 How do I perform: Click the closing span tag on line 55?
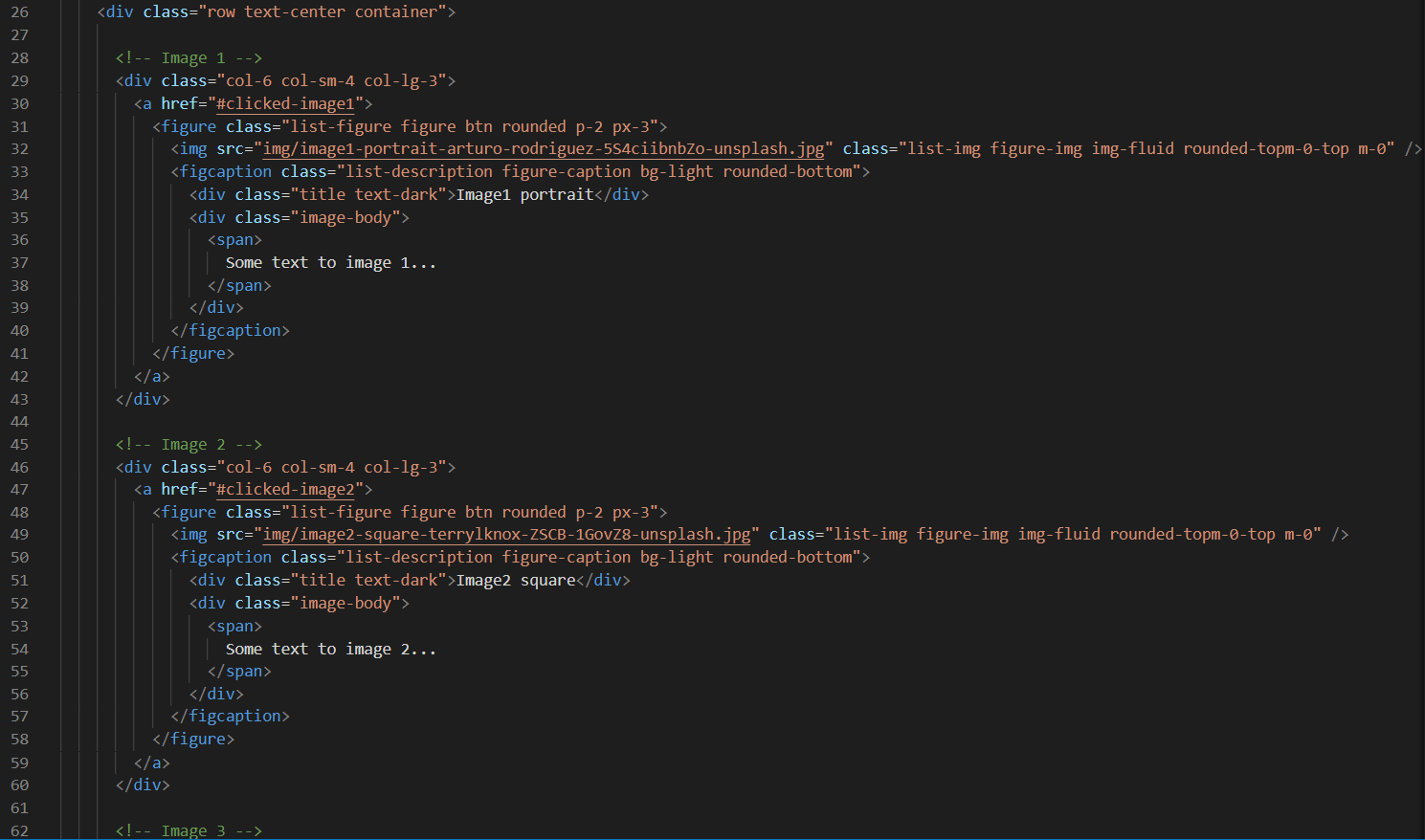(239, 671)
